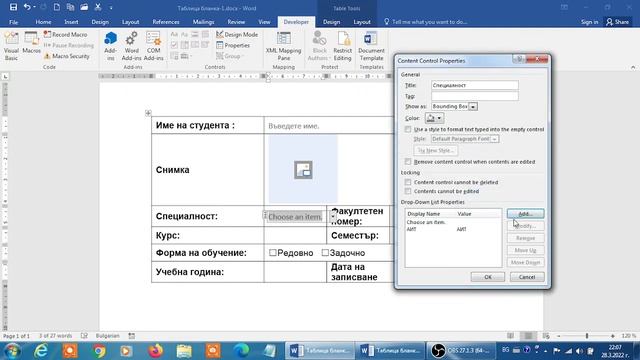
Task: Open Word Add-ins dialog
Action: (x=131, y=47)
